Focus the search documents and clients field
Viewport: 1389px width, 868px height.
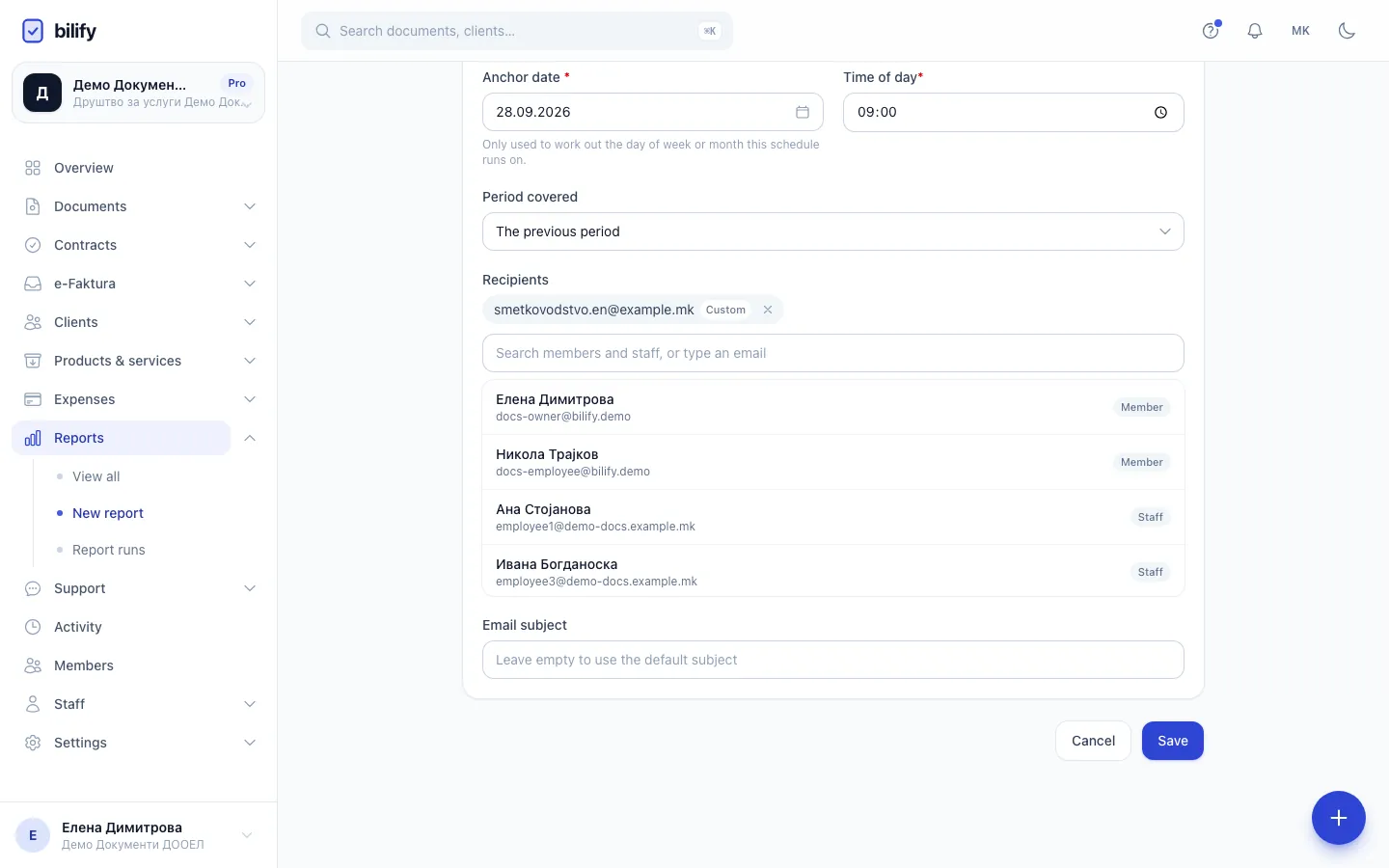517,31
